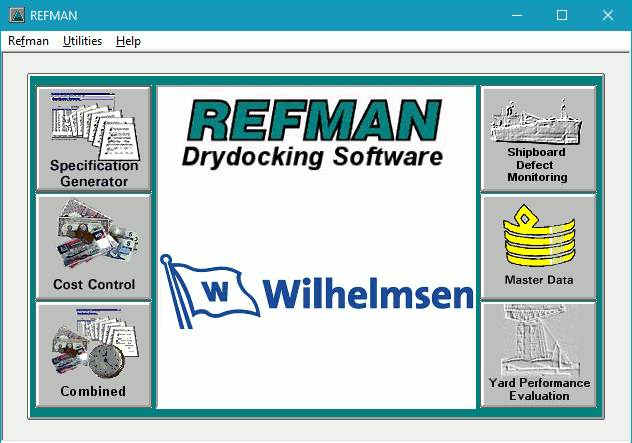Image resolution: width=632 pixels, height=443 pixels.
Task: Open the Specification Generator documents icon
Action: [93, 125]
